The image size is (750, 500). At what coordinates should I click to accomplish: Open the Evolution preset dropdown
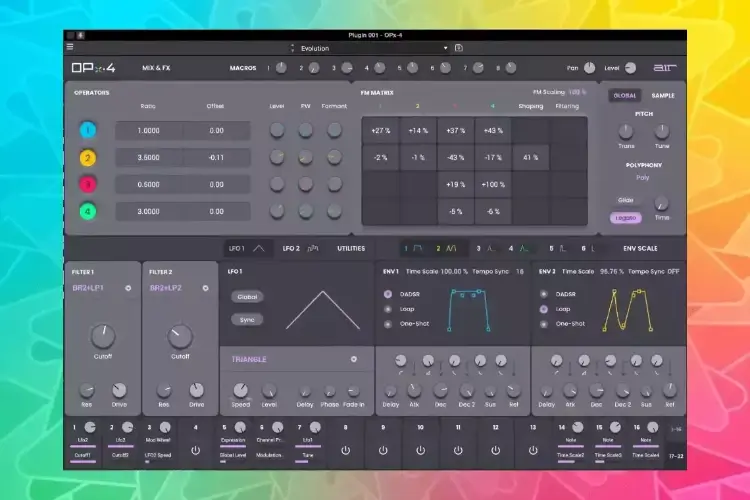click(373, 48)
